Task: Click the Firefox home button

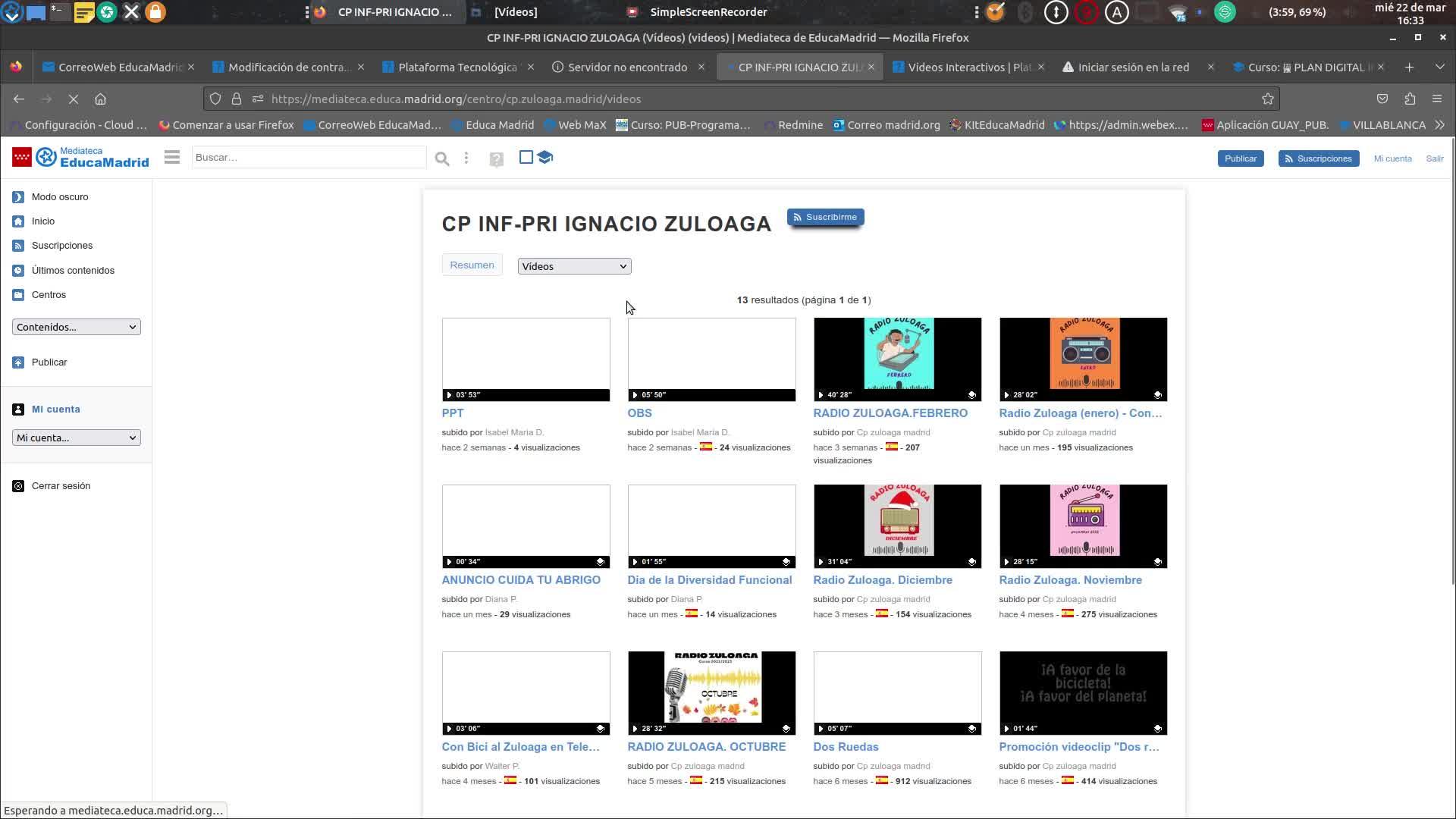Action: [x=100, y=99]
